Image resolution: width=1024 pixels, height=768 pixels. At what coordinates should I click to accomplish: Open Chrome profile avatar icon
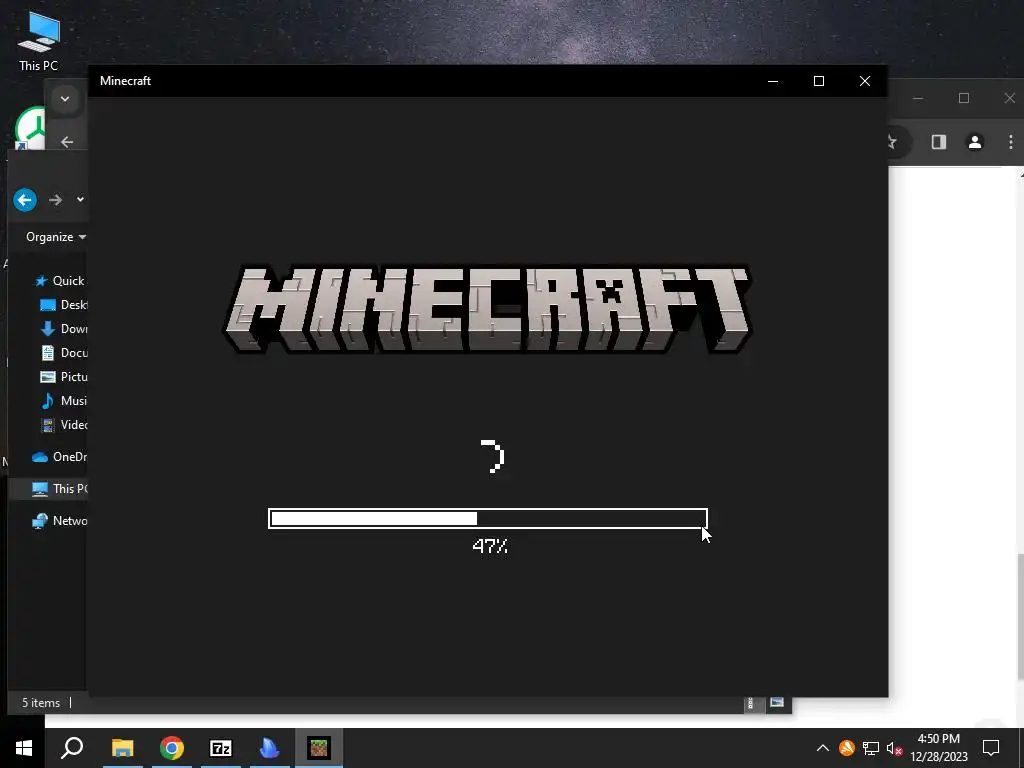(975, 142)
